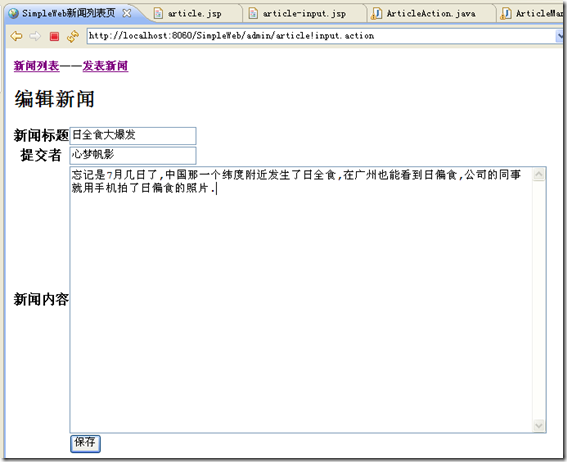
Task: Click the article.jsp file icon
Action: click(x=158, y=14)
